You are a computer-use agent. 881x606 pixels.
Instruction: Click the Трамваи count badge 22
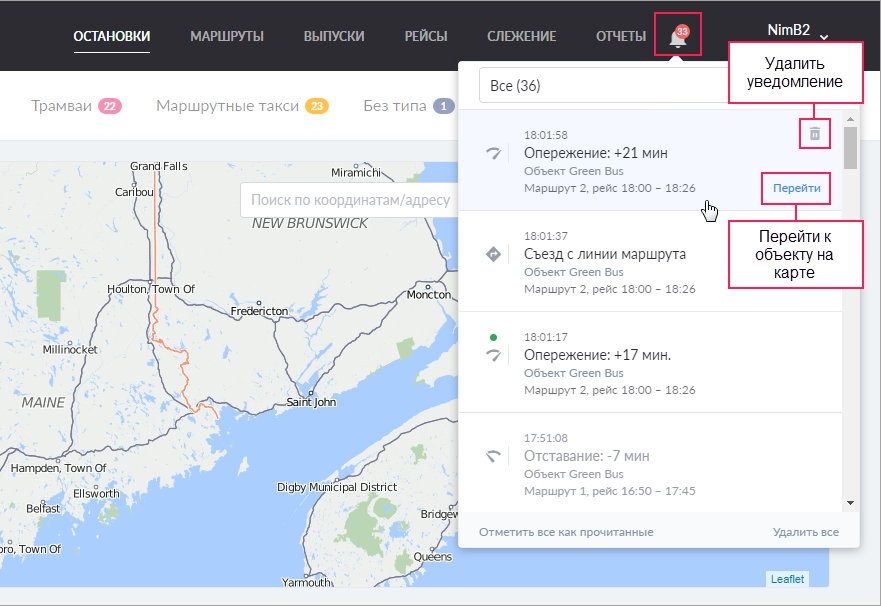tap(110, 106)
